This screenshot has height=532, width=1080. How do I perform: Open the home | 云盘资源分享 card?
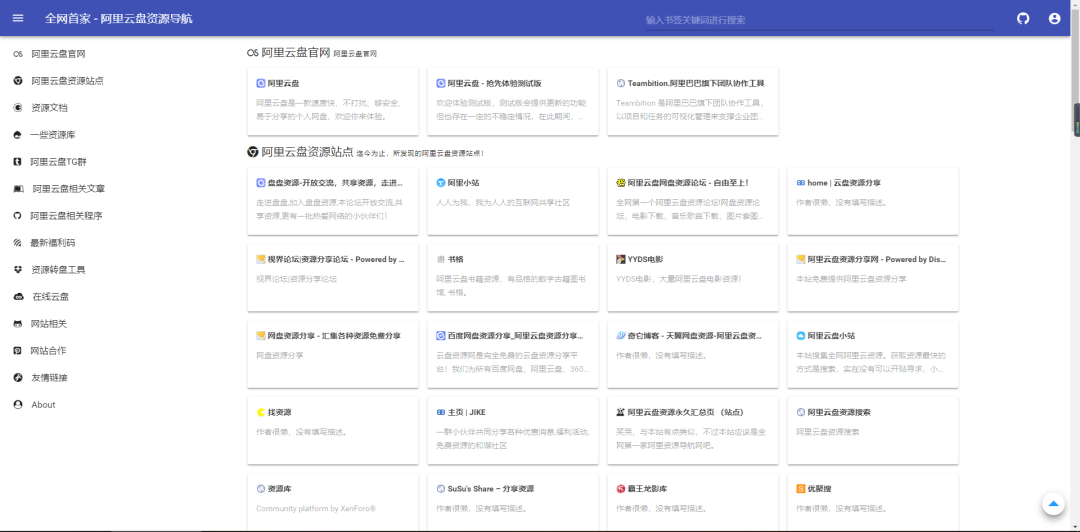(873, 201)
